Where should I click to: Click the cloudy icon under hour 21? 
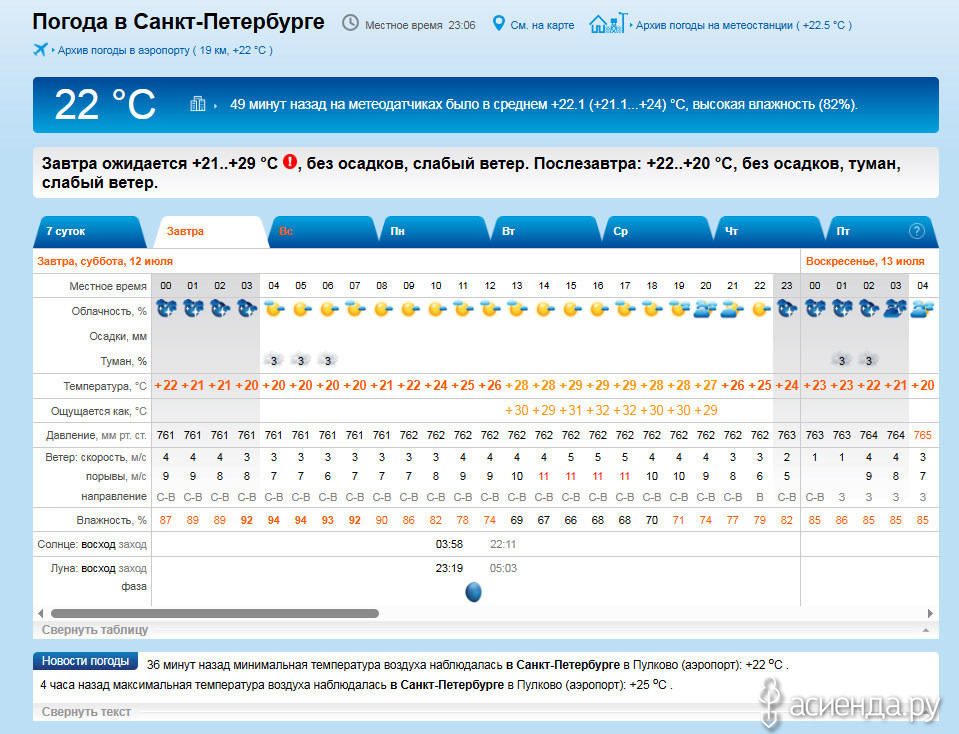coord(733,309)
